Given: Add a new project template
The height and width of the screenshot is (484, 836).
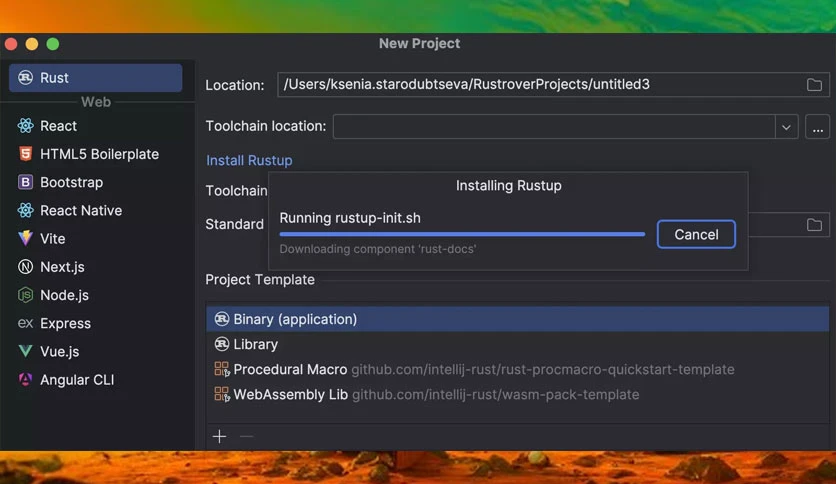Looking at the screenshot, I should [219, 437].
